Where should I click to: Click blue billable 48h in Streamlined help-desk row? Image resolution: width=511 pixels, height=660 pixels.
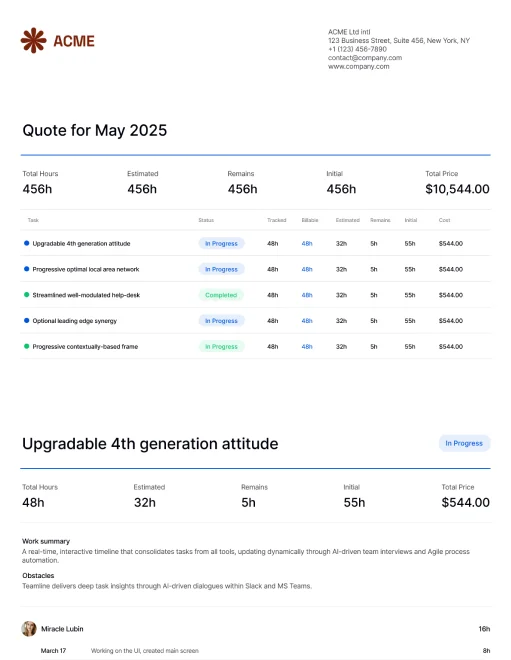pyautogui.click(x=307, y=295)
